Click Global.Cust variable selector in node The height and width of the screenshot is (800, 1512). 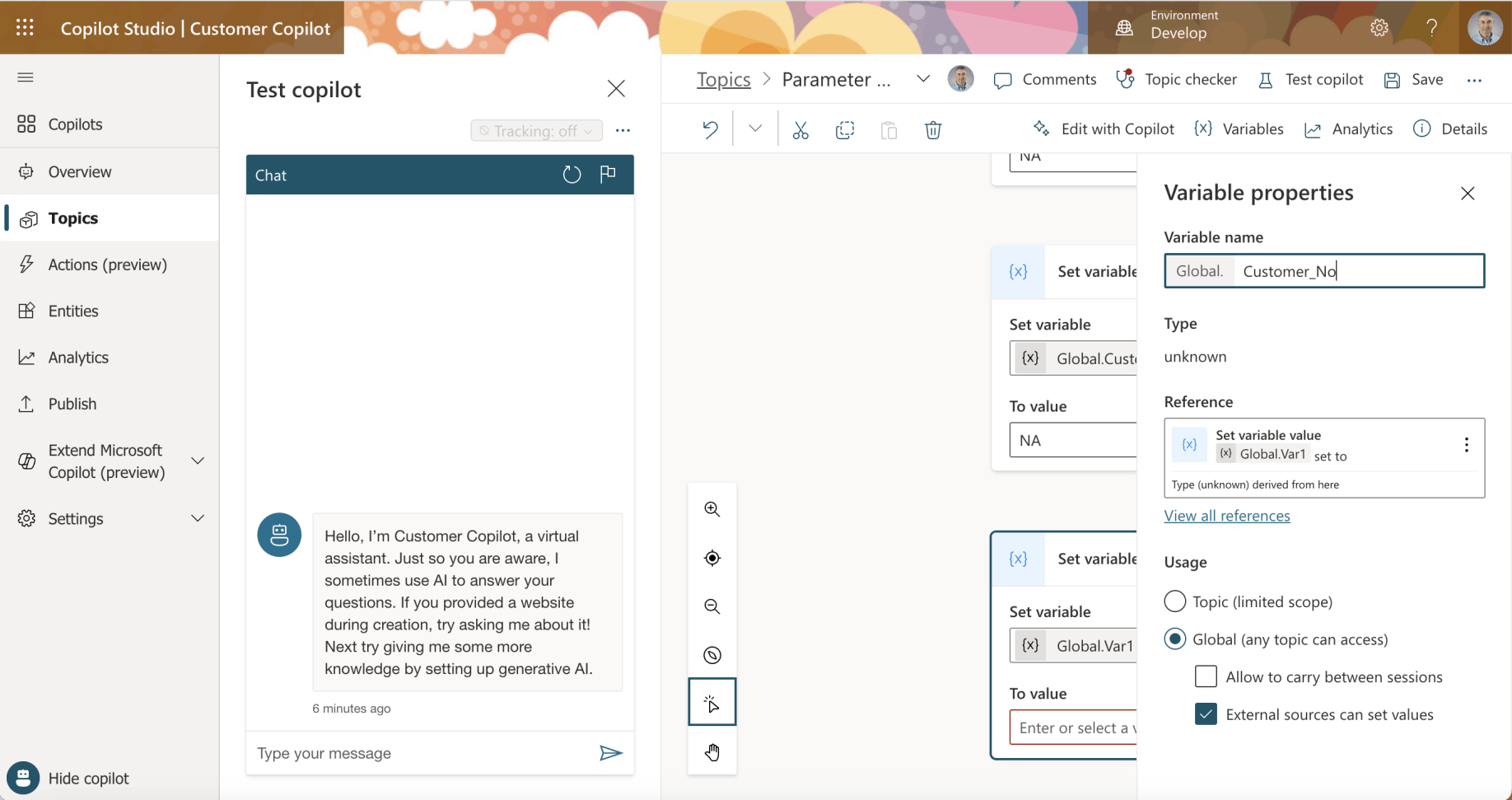click(x=1073, y=358)
